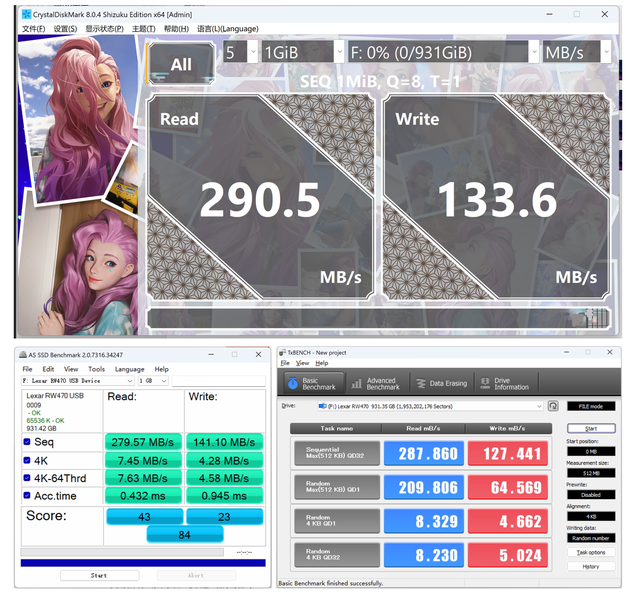Image resolution: width=640 pixels, height=593 pixels.
Task: Click the All button in CrystalDiskMark
Action: (x=181, y=64)
